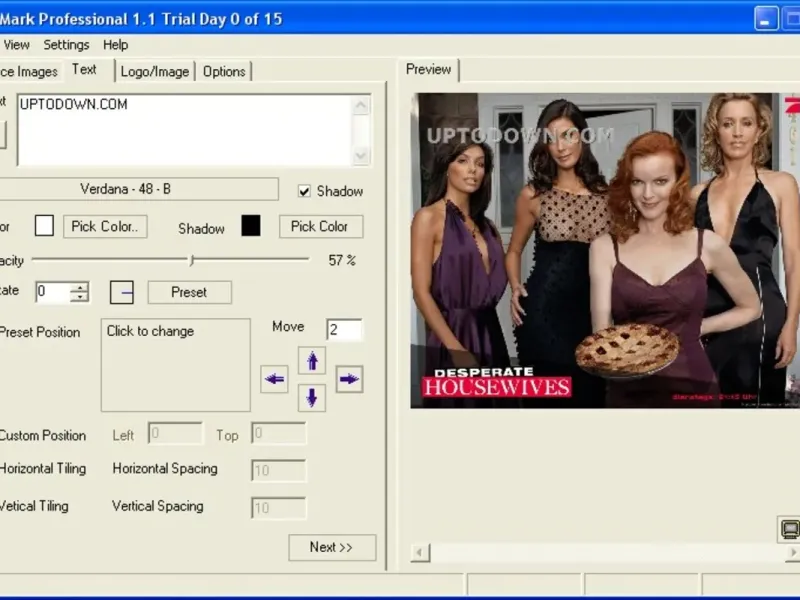800x600 pixels.
Task: Click the move down arrow
Action: click(312, 397)
